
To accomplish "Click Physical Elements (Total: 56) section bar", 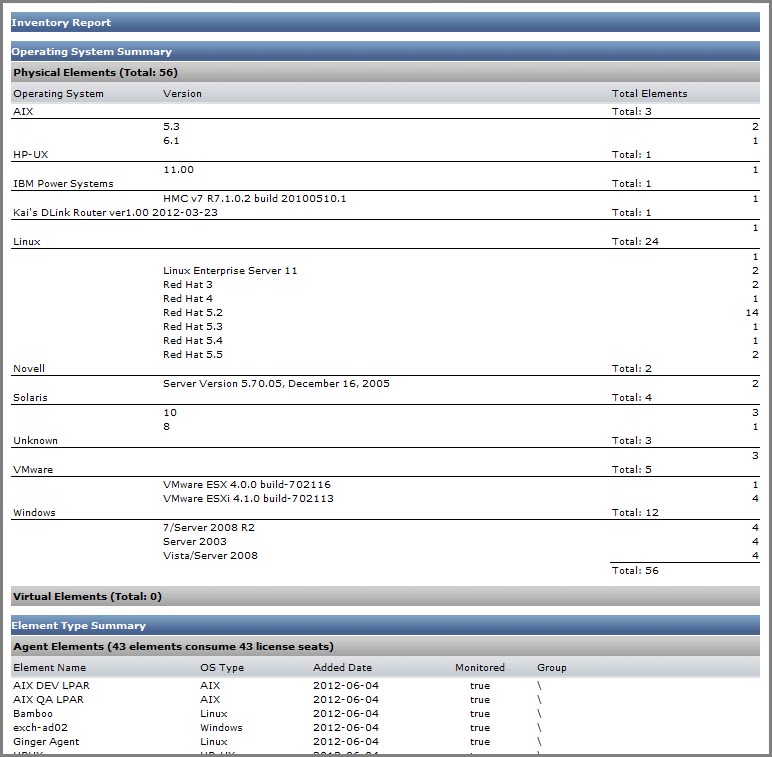I will pyautogui.click(x=386, y=72).
